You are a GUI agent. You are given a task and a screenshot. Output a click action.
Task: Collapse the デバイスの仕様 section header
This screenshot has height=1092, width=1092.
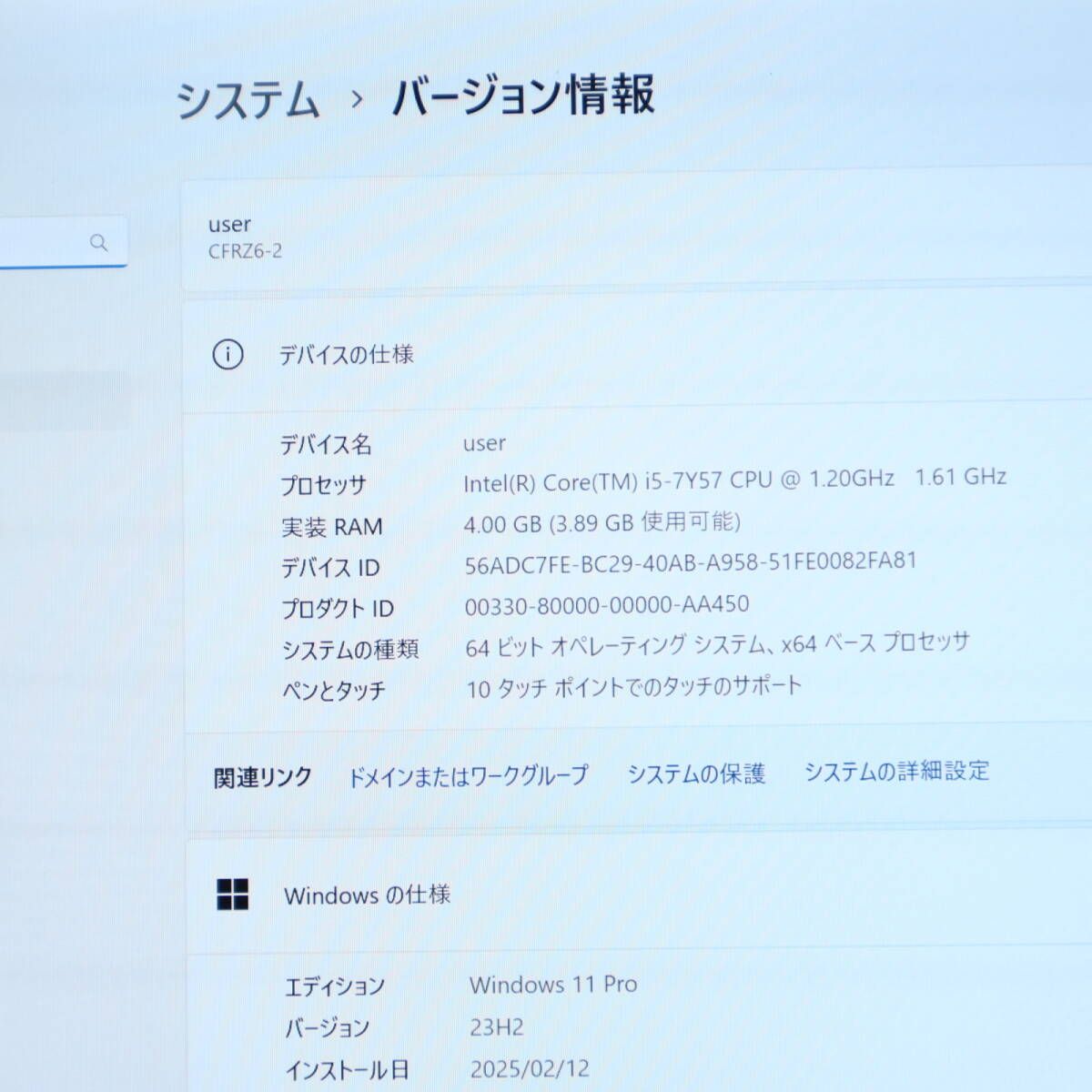coord(637,353)
